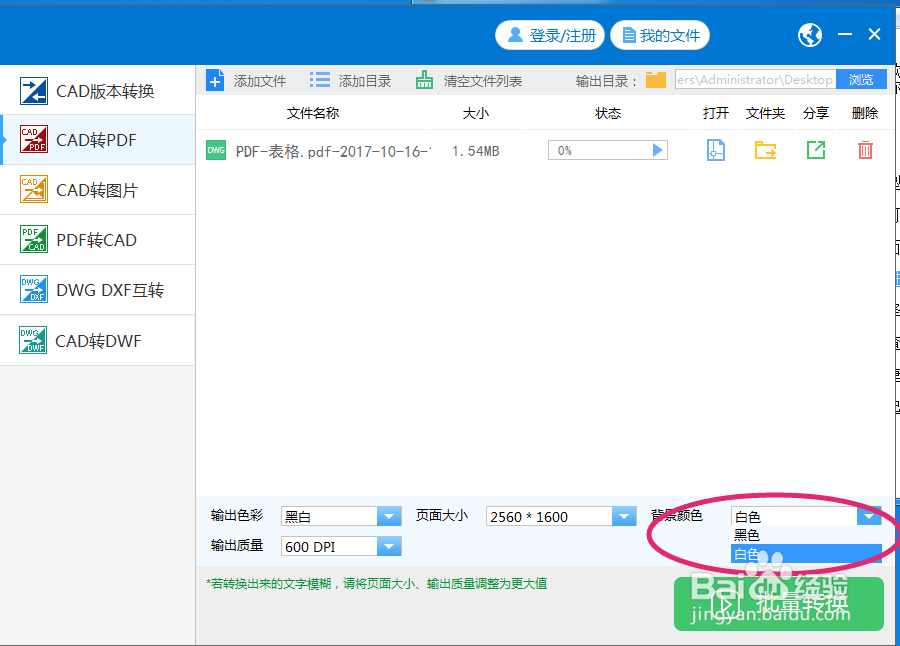
Task: Click the 添加目录 add directory icon
Action: [x=320, y=79]
